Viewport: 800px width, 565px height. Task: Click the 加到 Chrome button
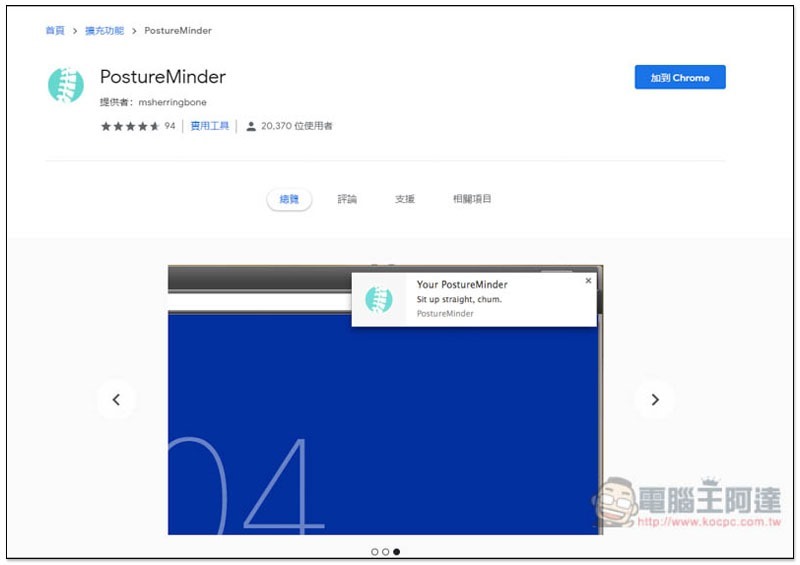(x=680, y=77)
